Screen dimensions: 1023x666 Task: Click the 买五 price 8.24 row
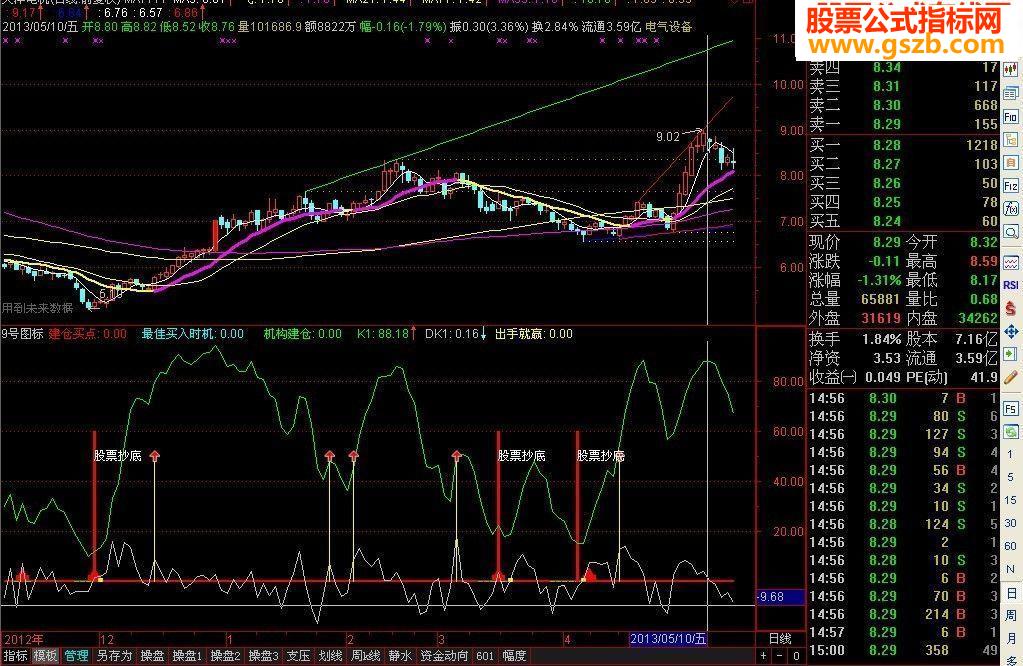904,221
